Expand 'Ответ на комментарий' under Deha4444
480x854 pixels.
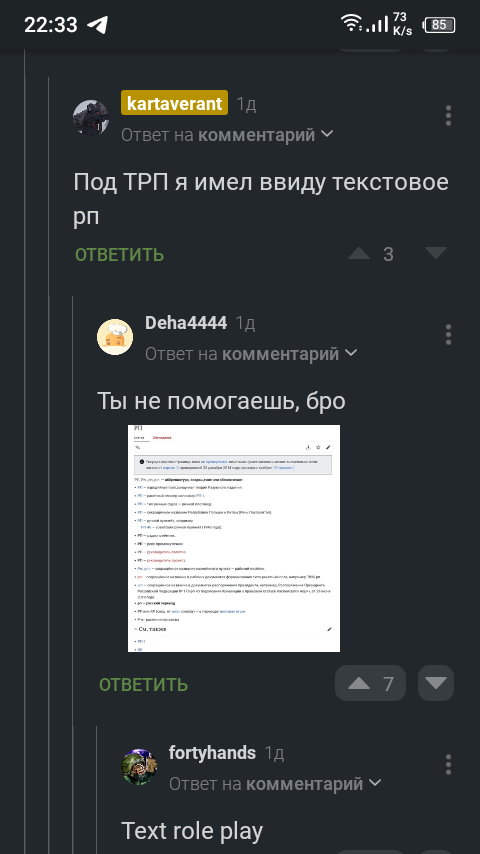point(251,354)
